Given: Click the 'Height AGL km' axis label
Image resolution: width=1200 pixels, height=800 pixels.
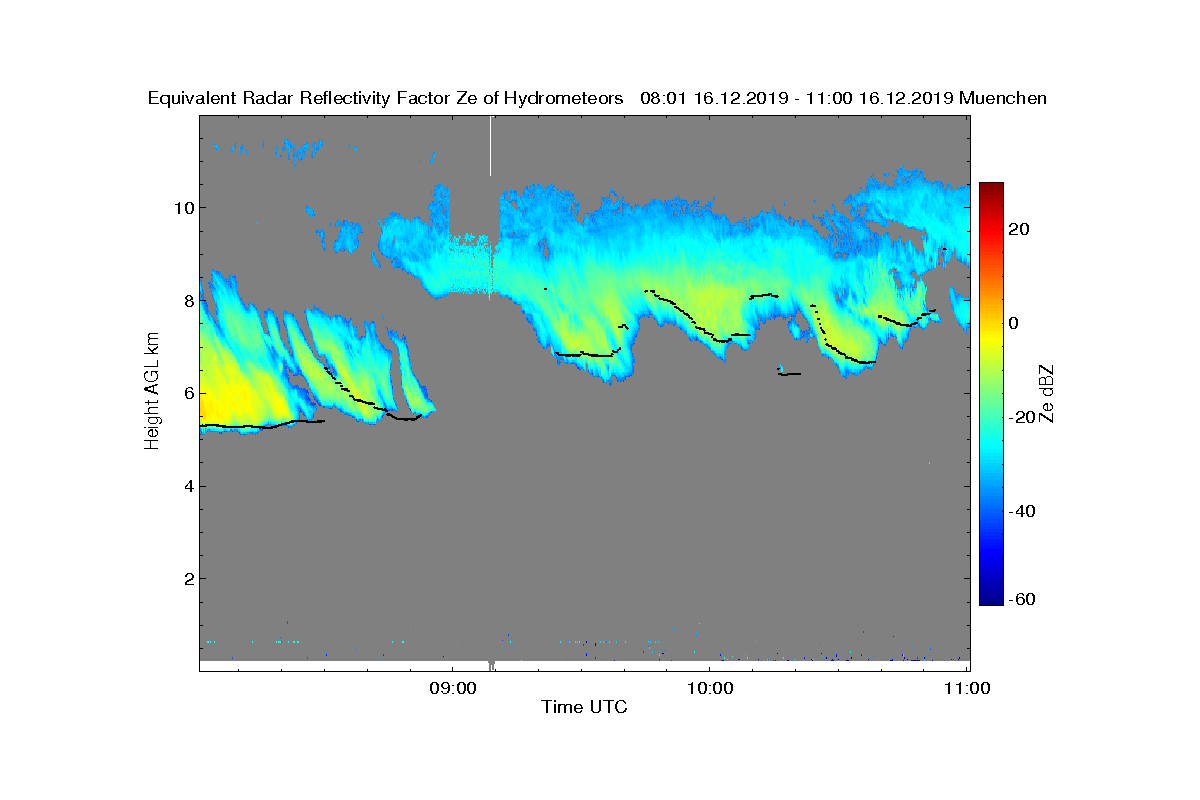Looking at the screenshot, I should [152, 391].
